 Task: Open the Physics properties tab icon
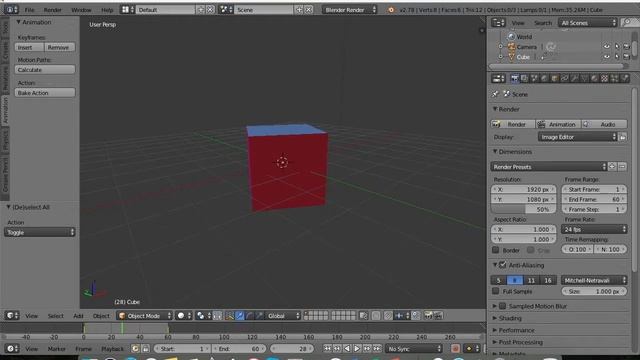pyautogui.click(x=625, y=78)
